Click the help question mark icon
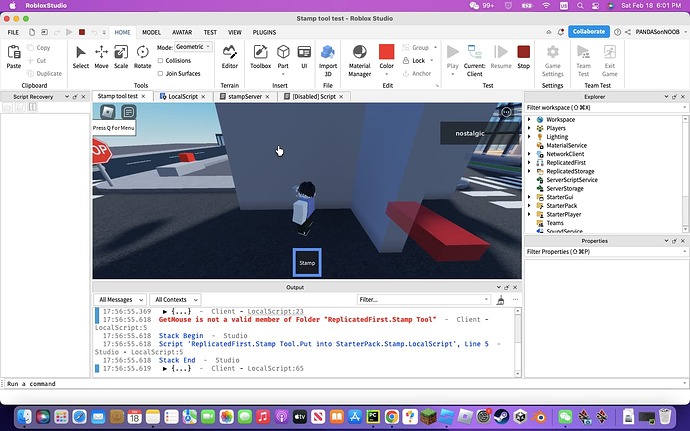The width and height of the screenshot is (690, 431). [617, 32]
